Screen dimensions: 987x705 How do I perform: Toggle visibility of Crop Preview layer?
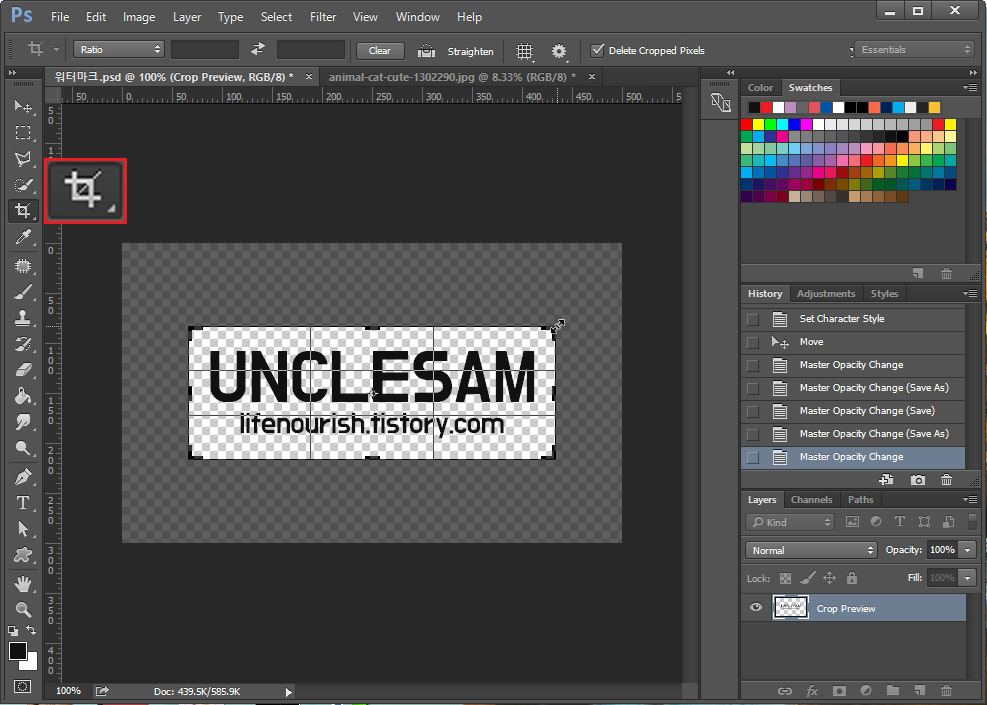[755, 607]
